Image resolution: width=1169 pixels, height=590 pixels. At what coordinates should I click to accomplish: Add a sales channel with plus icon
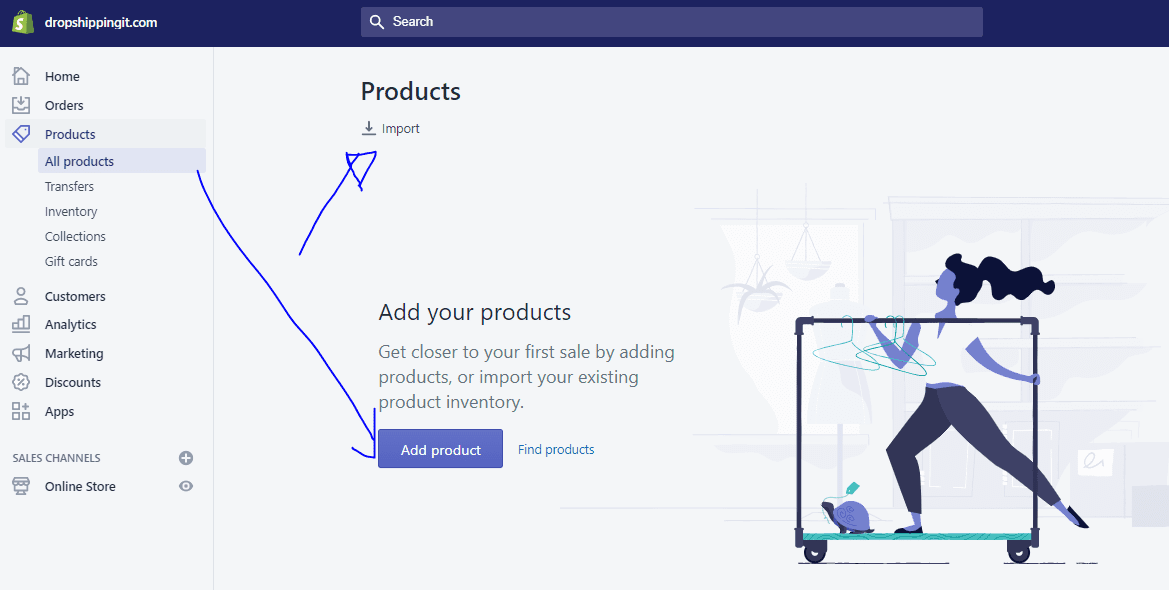tap(186, 458)
